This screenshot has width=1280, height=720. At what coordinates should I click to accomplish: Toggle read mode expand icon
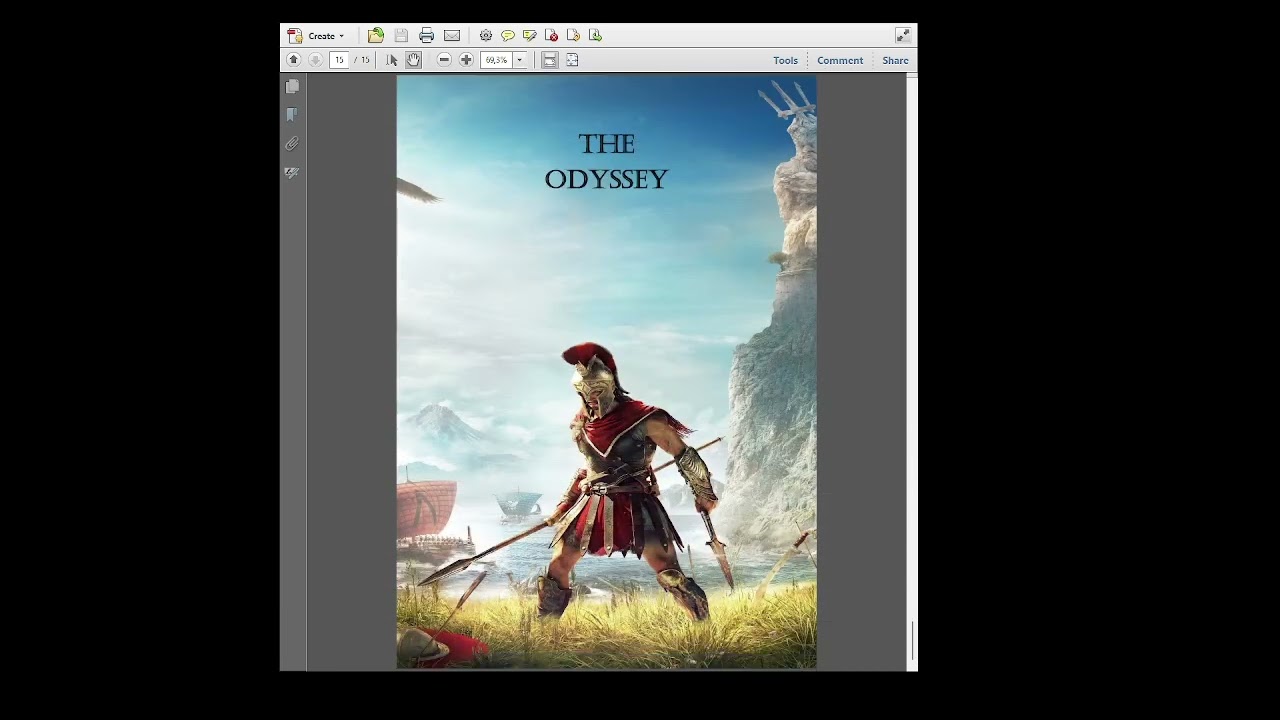click(x=903, y=36)
